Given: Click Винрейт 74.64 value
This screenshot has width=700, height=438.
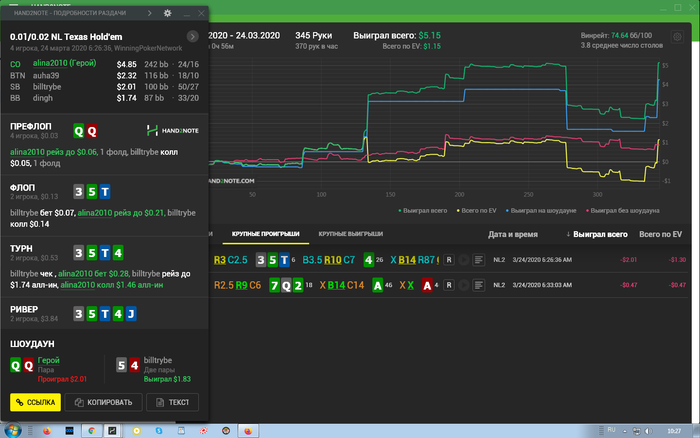Looking at the screenshot, I should pyautogui.click(x=619, y=35).
